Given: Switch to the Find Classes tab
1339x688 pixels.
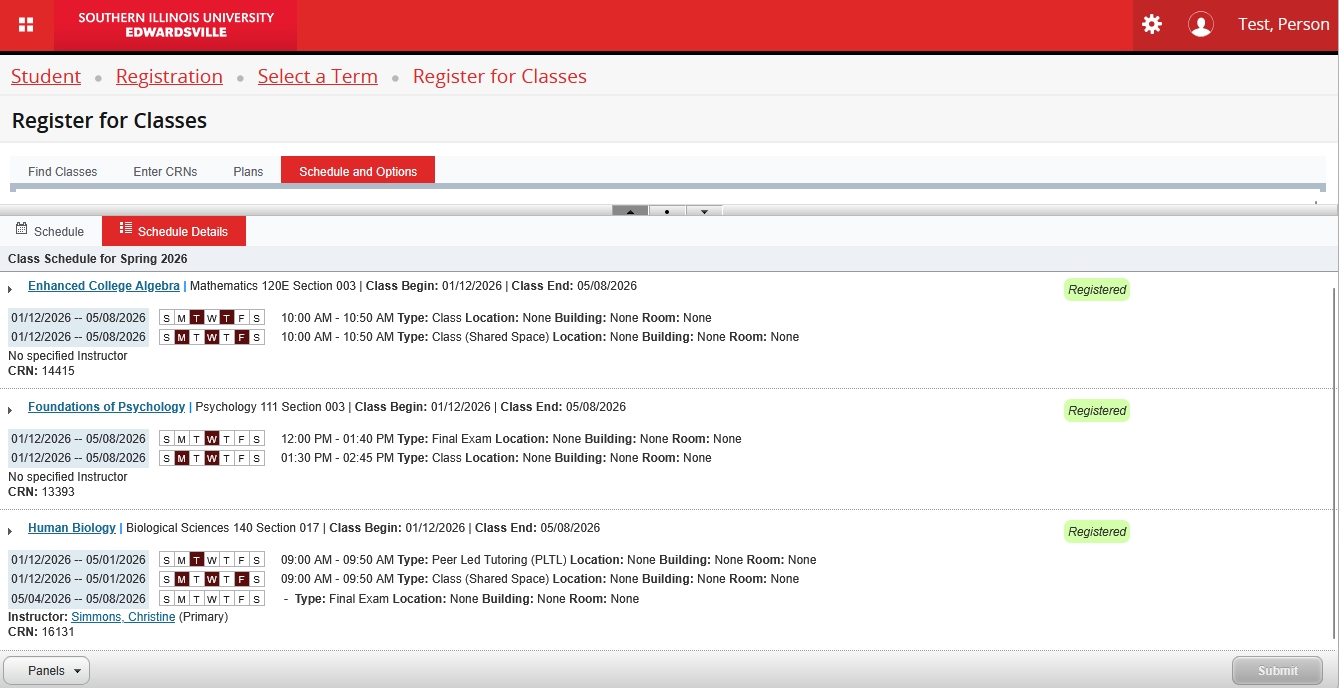Looking at the screenshot, I should click(x=62, y=171).
